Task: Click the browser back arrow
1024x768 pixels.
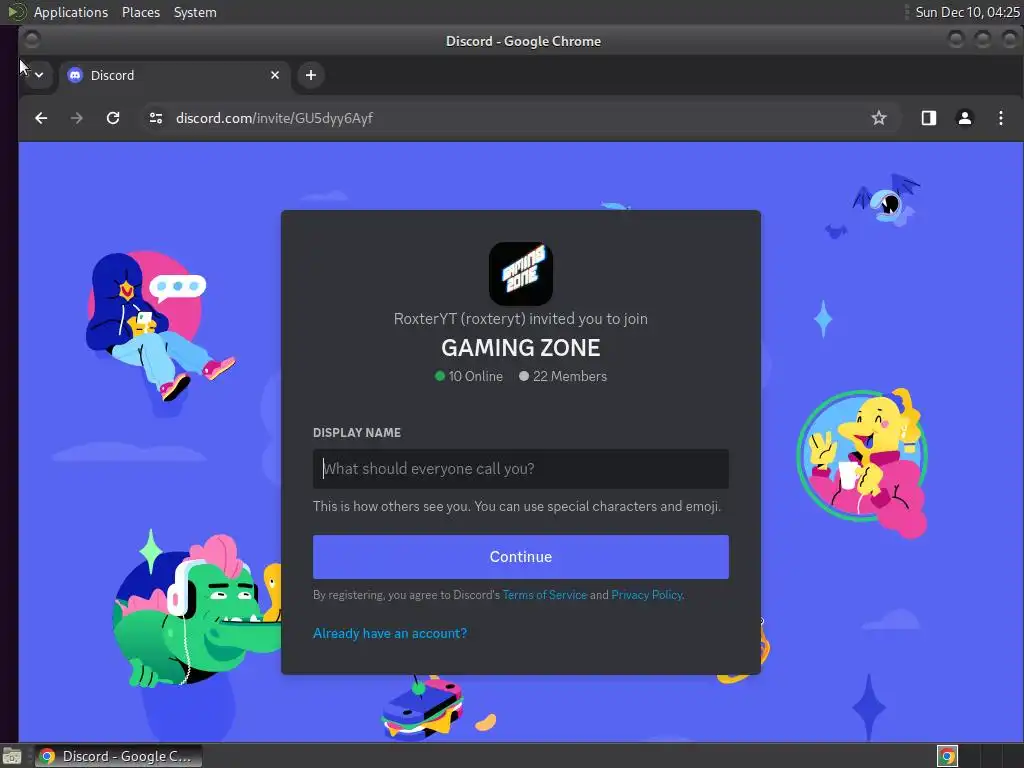Action: [x=41, y=118]
